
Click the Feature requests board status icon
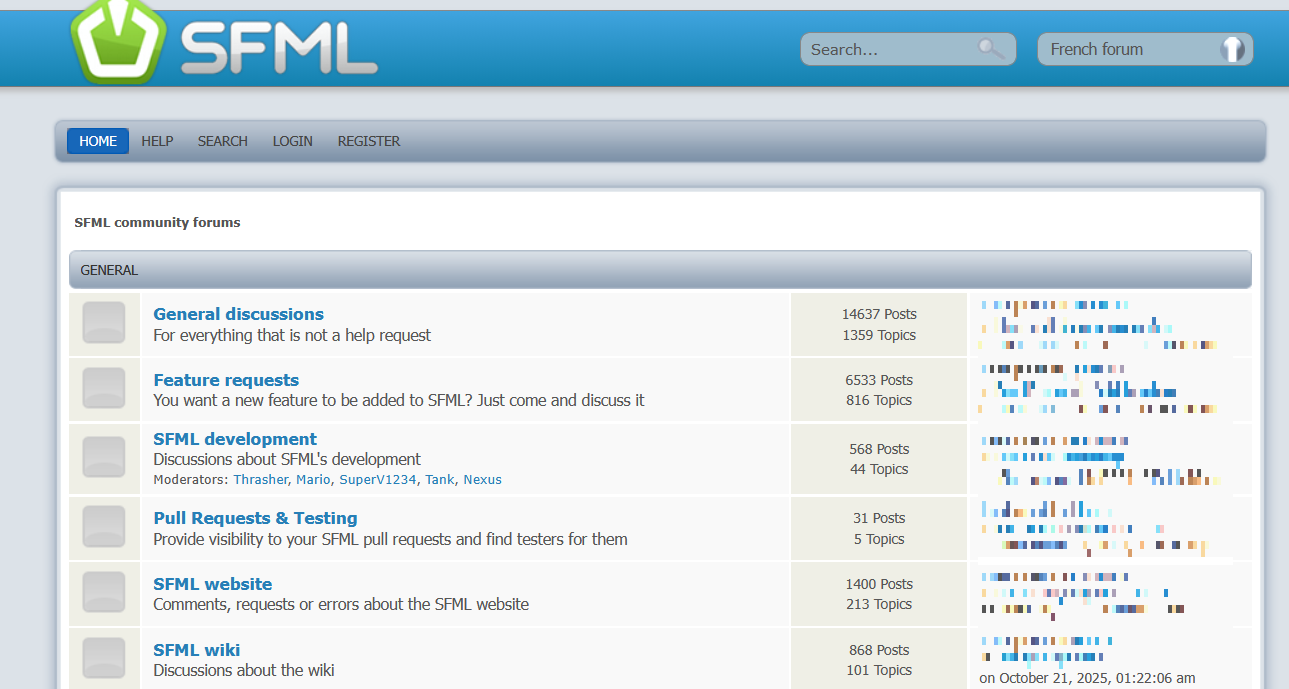click(x=104, y=389)
